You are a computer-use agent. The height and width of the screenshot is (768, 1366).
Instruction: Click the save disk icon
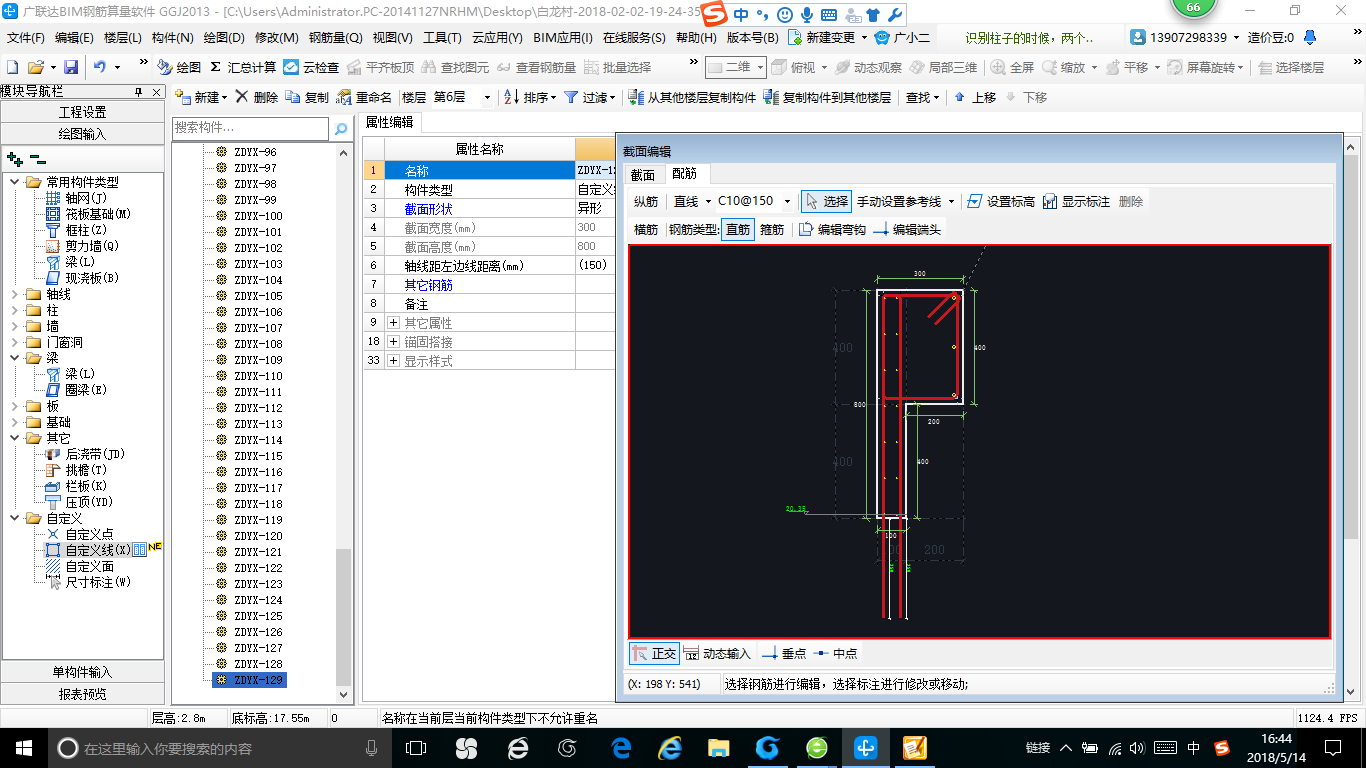click(71, 67)
